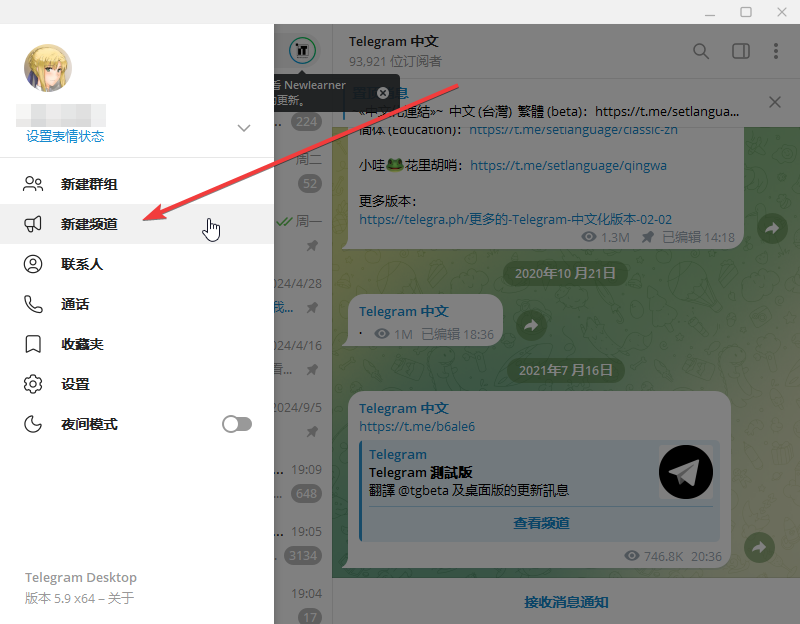Open 收藏夹 saved messages

coord(137,344)
